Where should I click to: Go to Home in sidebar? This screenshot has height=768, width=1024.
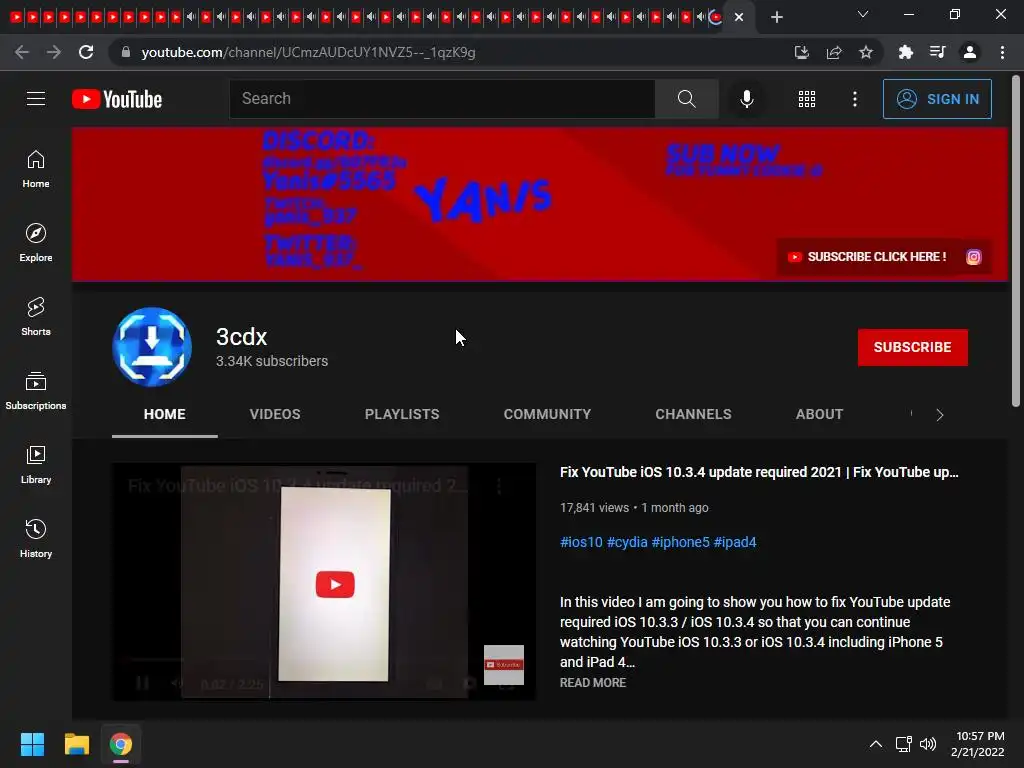pyautogui.click(x=36, y=168)
